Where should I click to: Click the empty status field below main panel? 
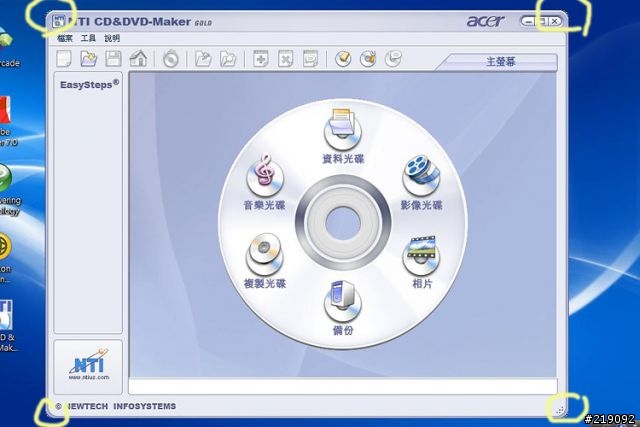tap(343, 386)
